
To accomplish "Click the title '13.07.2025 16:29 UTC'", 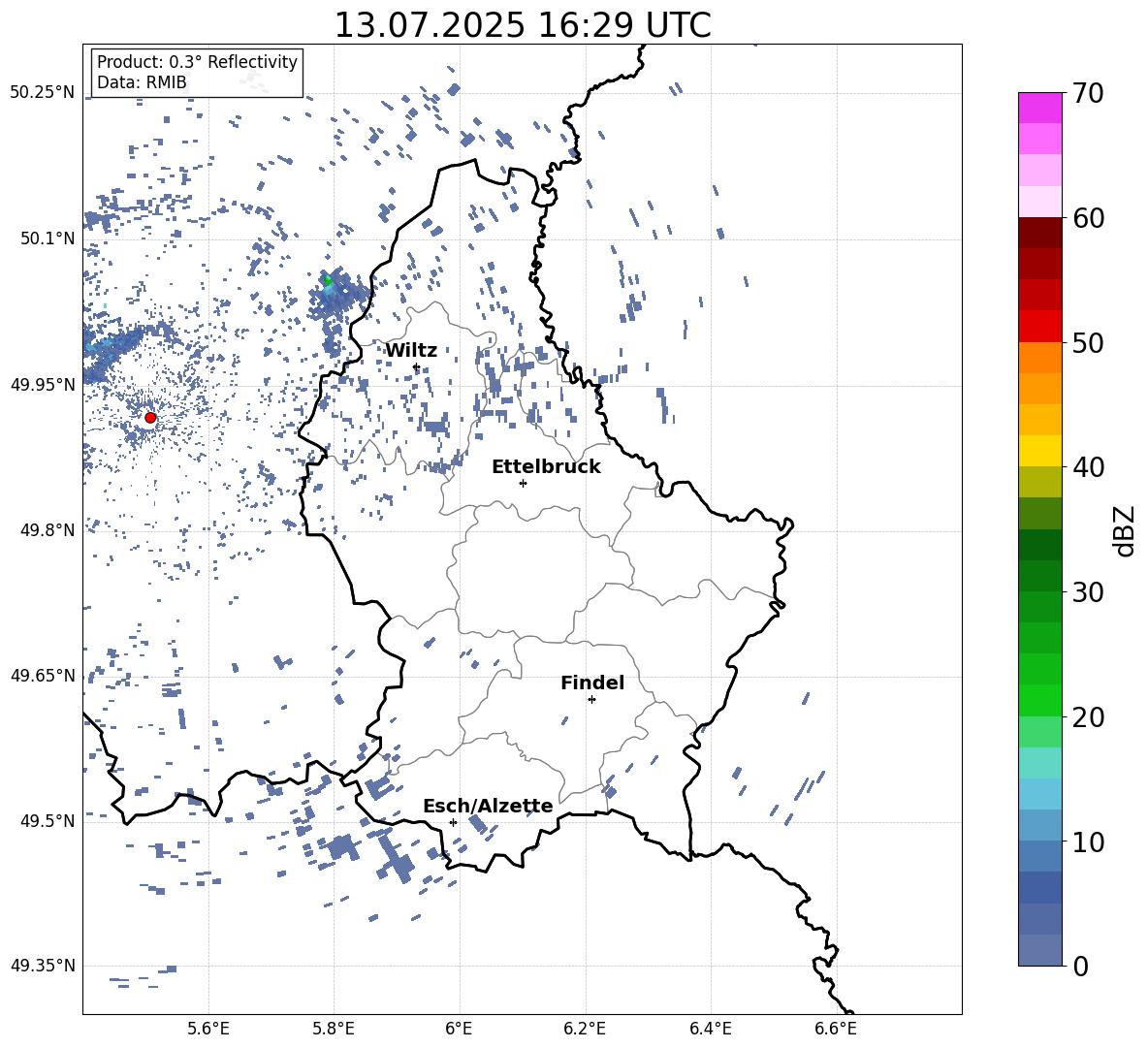I will (x=523, y=25).
